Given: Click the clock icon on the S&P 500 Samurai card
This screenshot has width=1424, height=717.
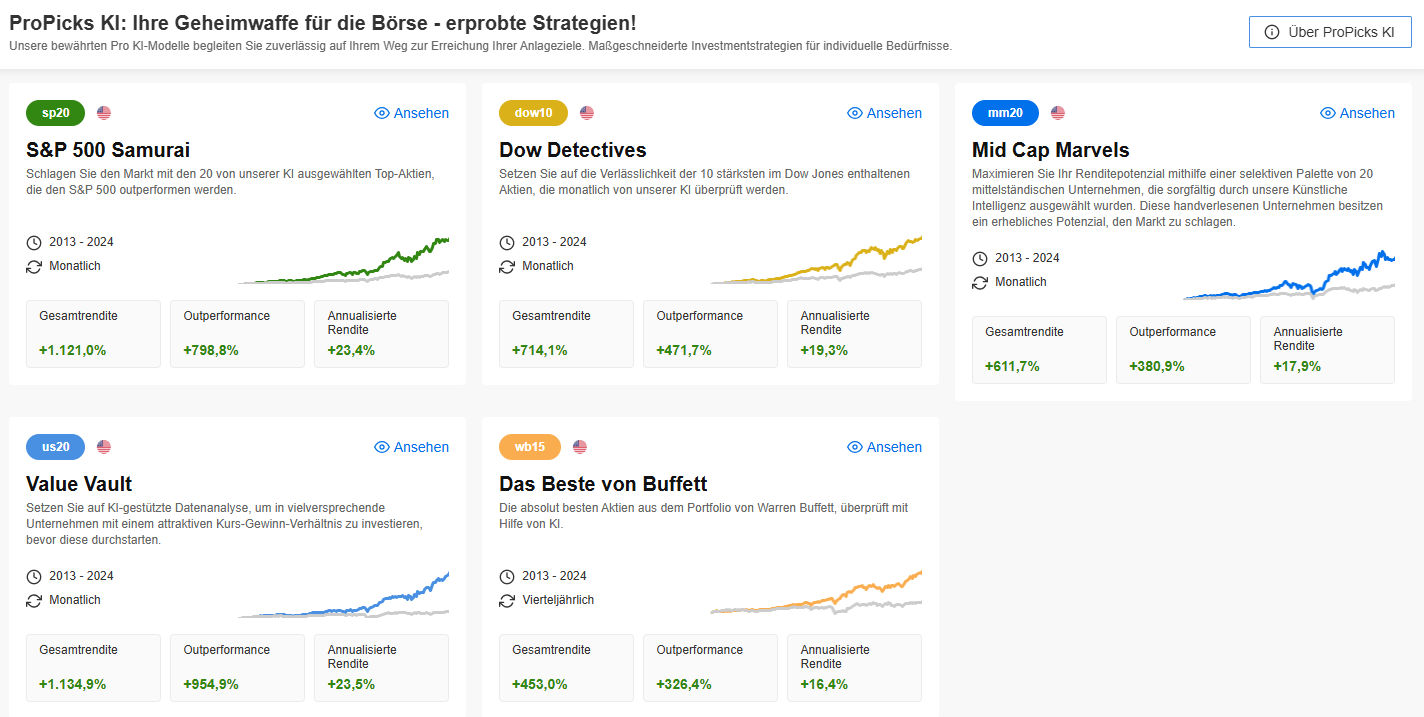Looking at the screenshot, I should [x=33, y=242].
